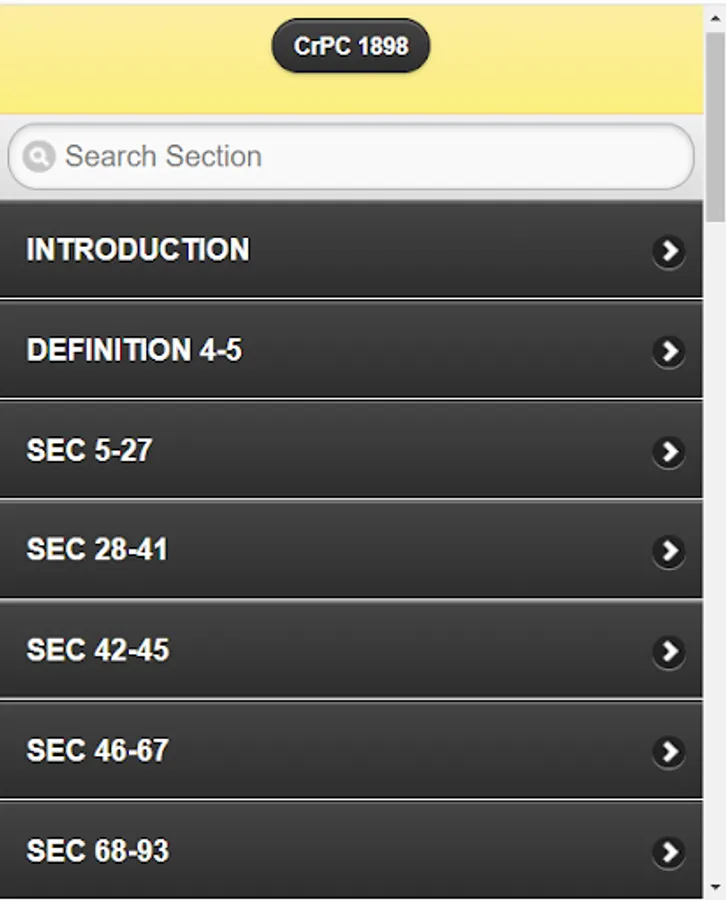
Task: Click the CrPC 1898 header button
Action: click(x=351, y=46)
